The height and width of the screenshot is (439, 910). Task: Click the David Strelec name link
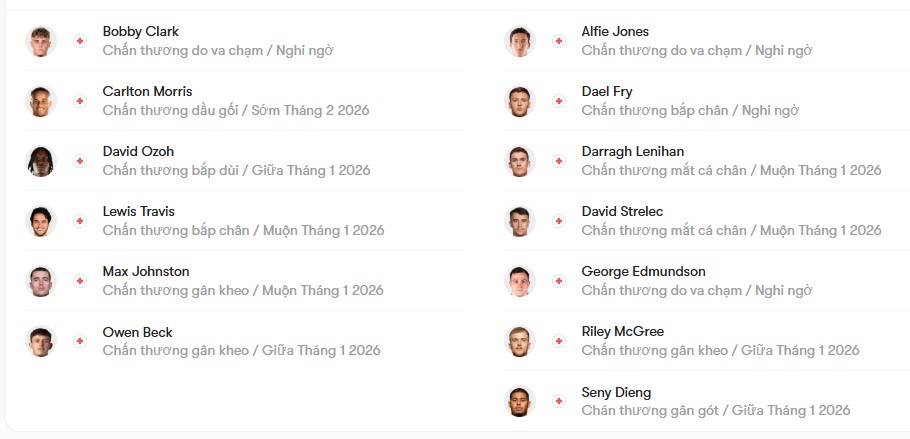click(622, 212)
